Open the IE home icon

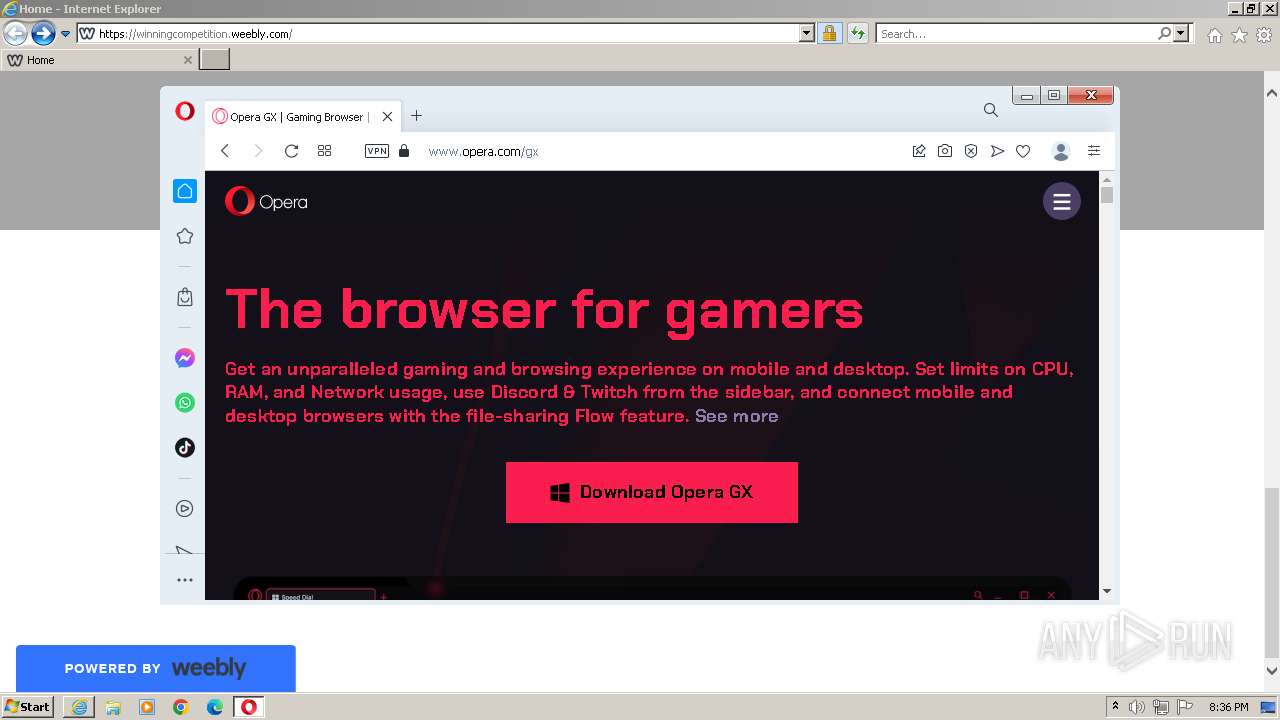point(1215,35)
